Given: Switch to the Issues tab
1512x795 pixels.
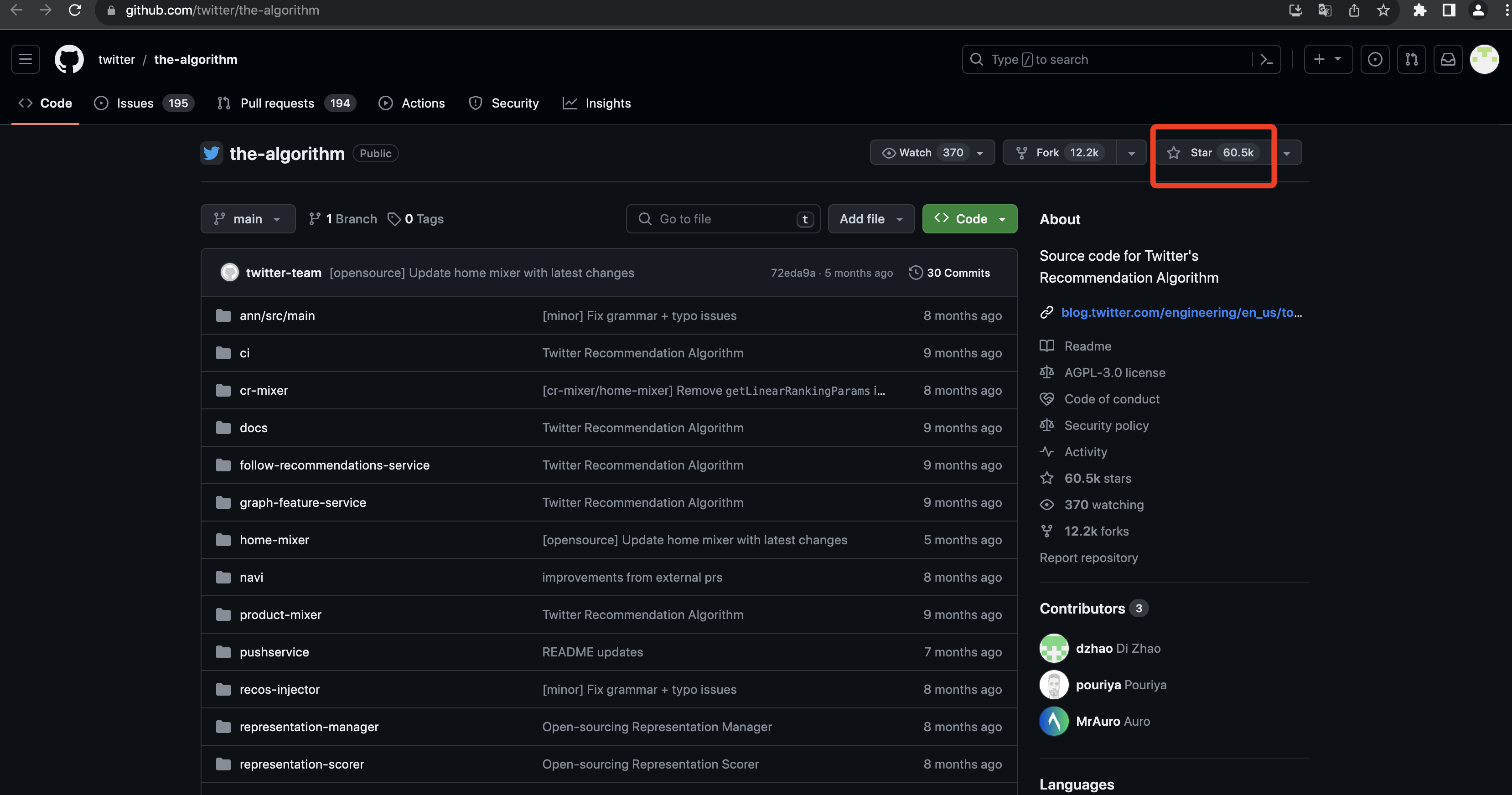Looking at the screenshot, I should 144,103.
